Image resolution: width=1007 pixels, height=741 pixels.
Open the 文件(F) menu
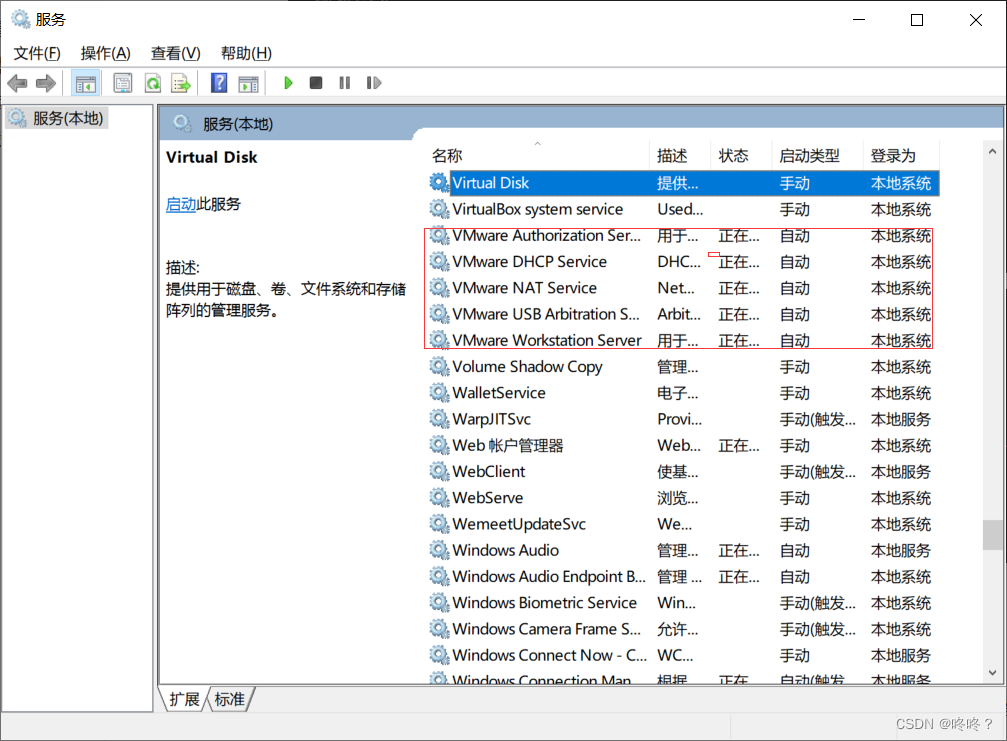(37, 53)
